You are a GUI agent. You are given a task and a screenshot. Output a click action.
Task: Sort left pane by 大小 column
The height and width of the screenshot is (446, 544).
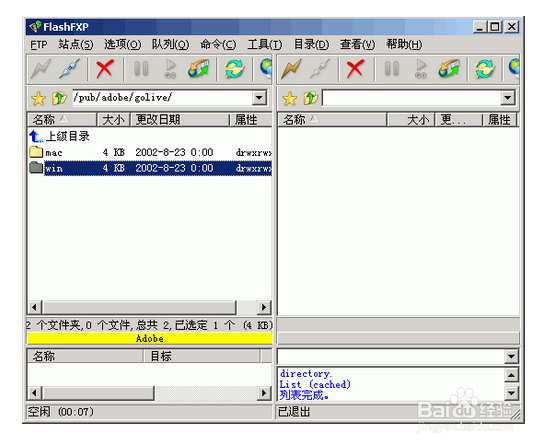pos(113,120)
